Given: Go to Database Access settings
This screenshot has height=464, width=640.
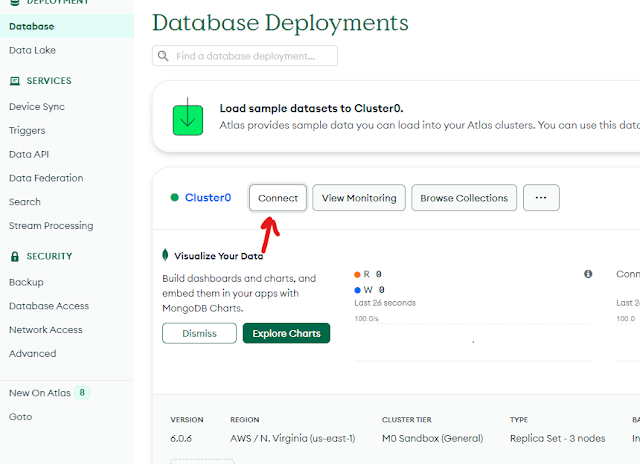Looking at the screenshot, I should pos(49,306).
